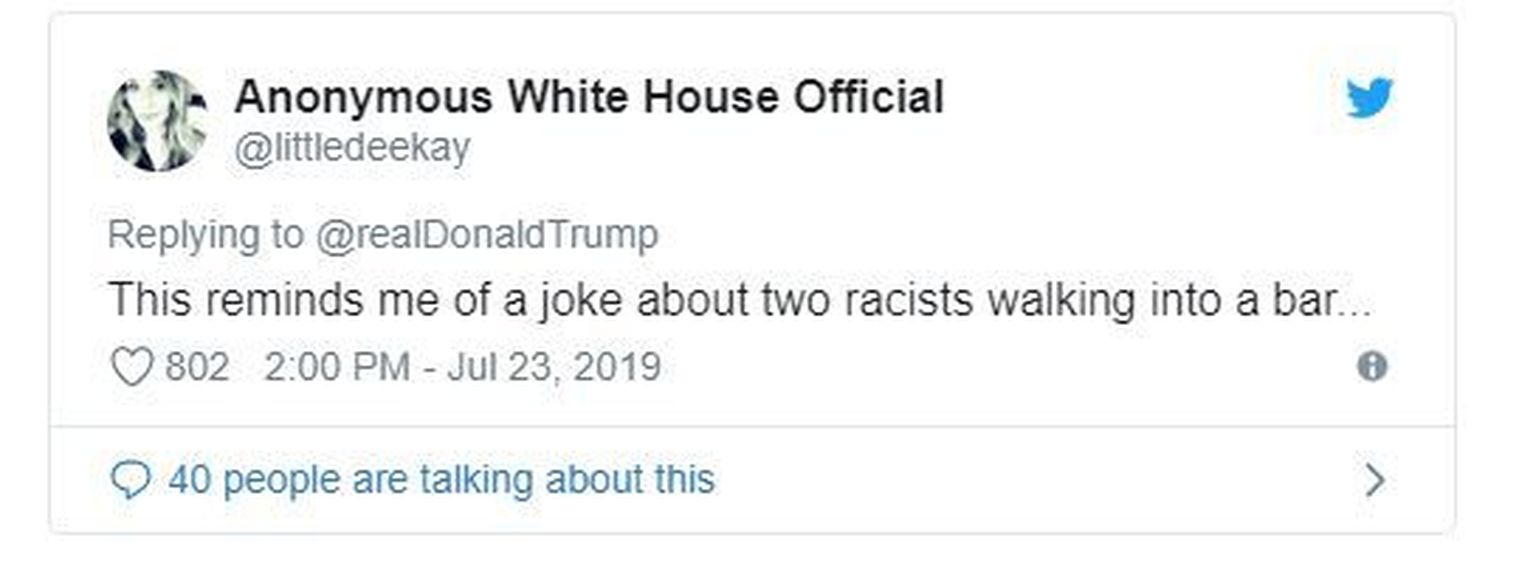
Task: Open the tweet info icon
Action: (1372, 367)
